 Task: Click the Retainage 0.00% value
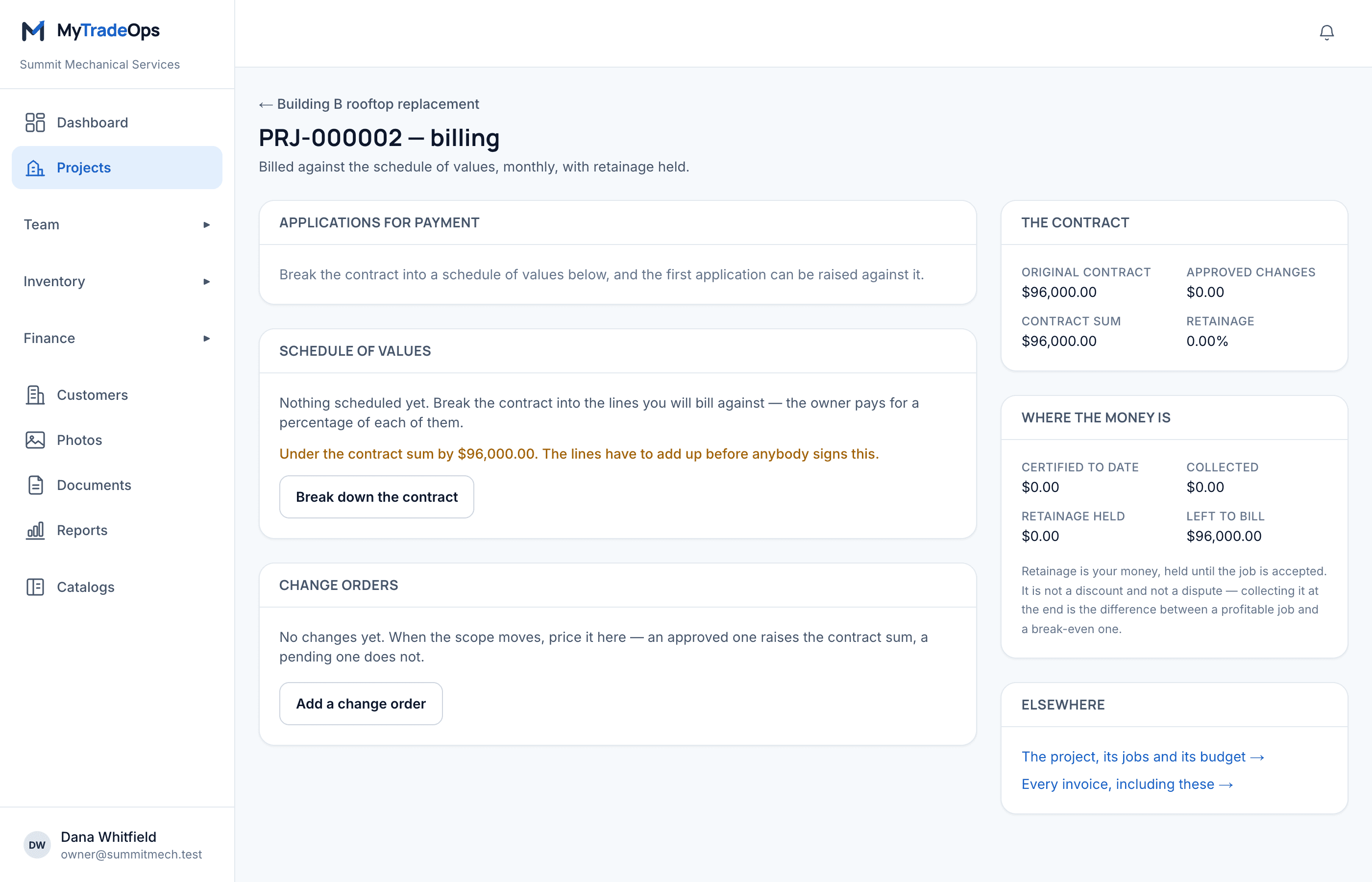tap(1207, 342)
